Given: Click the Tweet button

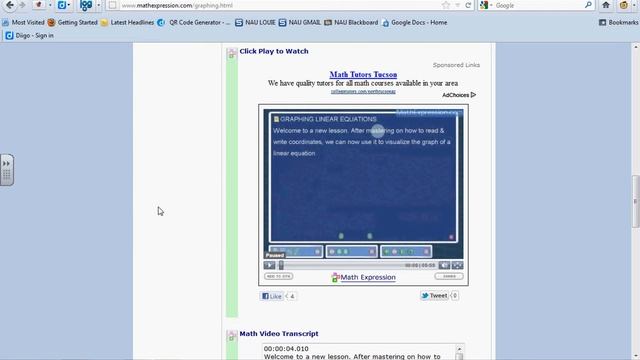Looking at the screenshot, I should [x=434, y=296].
